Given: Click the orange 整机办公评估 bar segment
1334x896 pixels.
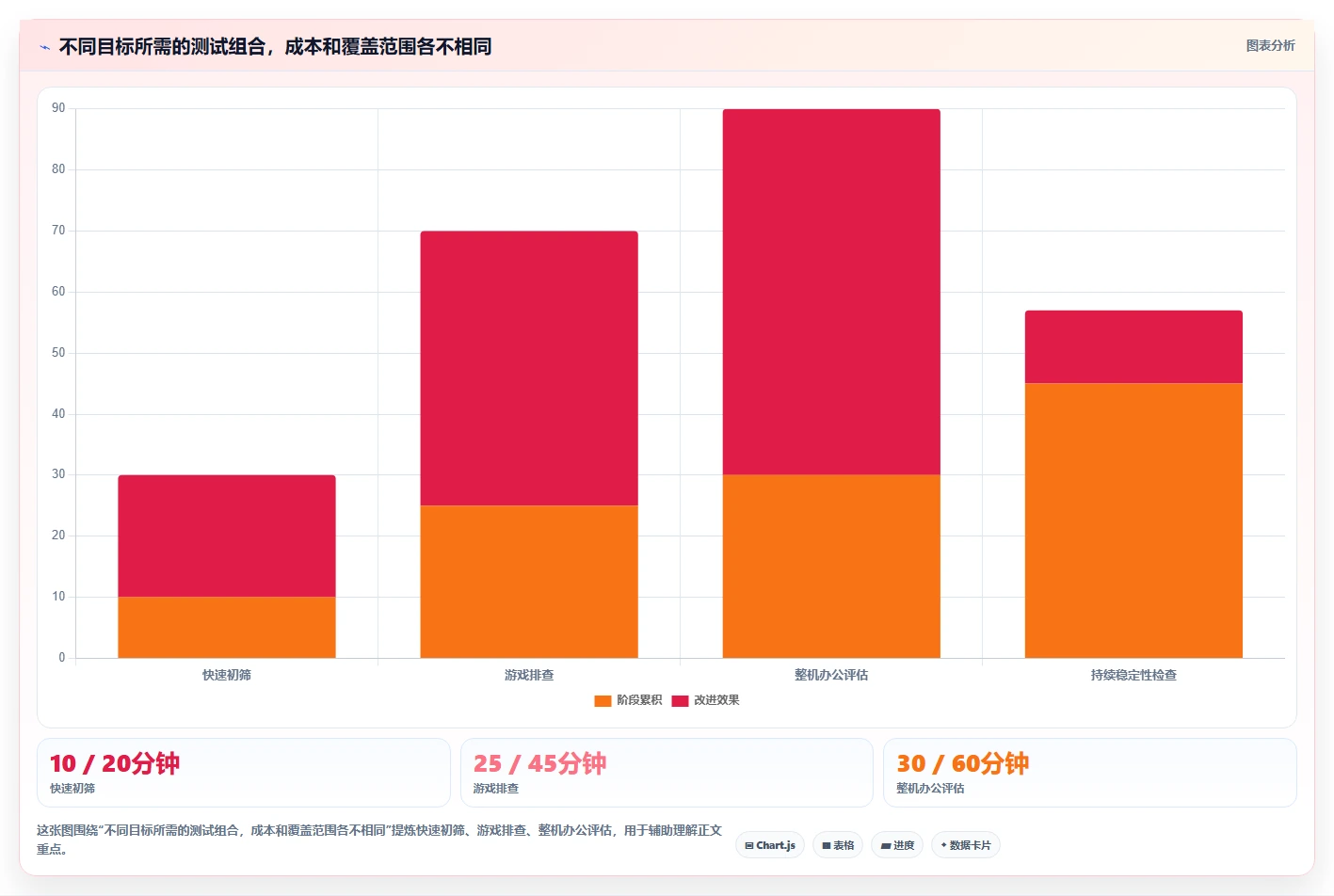Looking at the screenshot, I should [831, 567].
